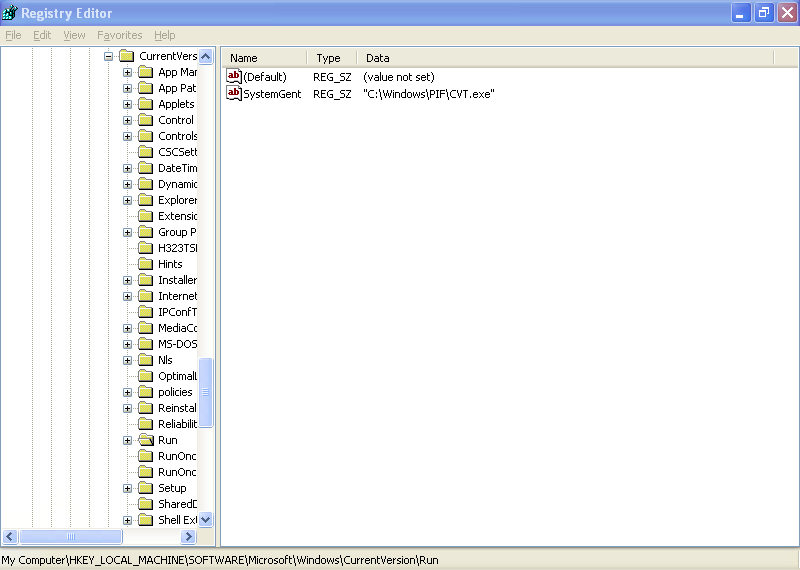Click the tree horizontal scrollbar thumb
Screen dimensions: 800x570
click(71, 536)
